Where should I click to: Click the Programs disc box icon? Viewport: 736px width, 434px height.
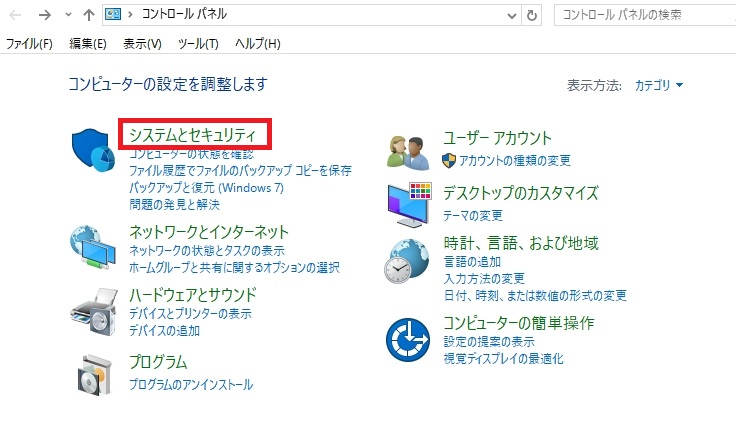[x=95, y=375]
